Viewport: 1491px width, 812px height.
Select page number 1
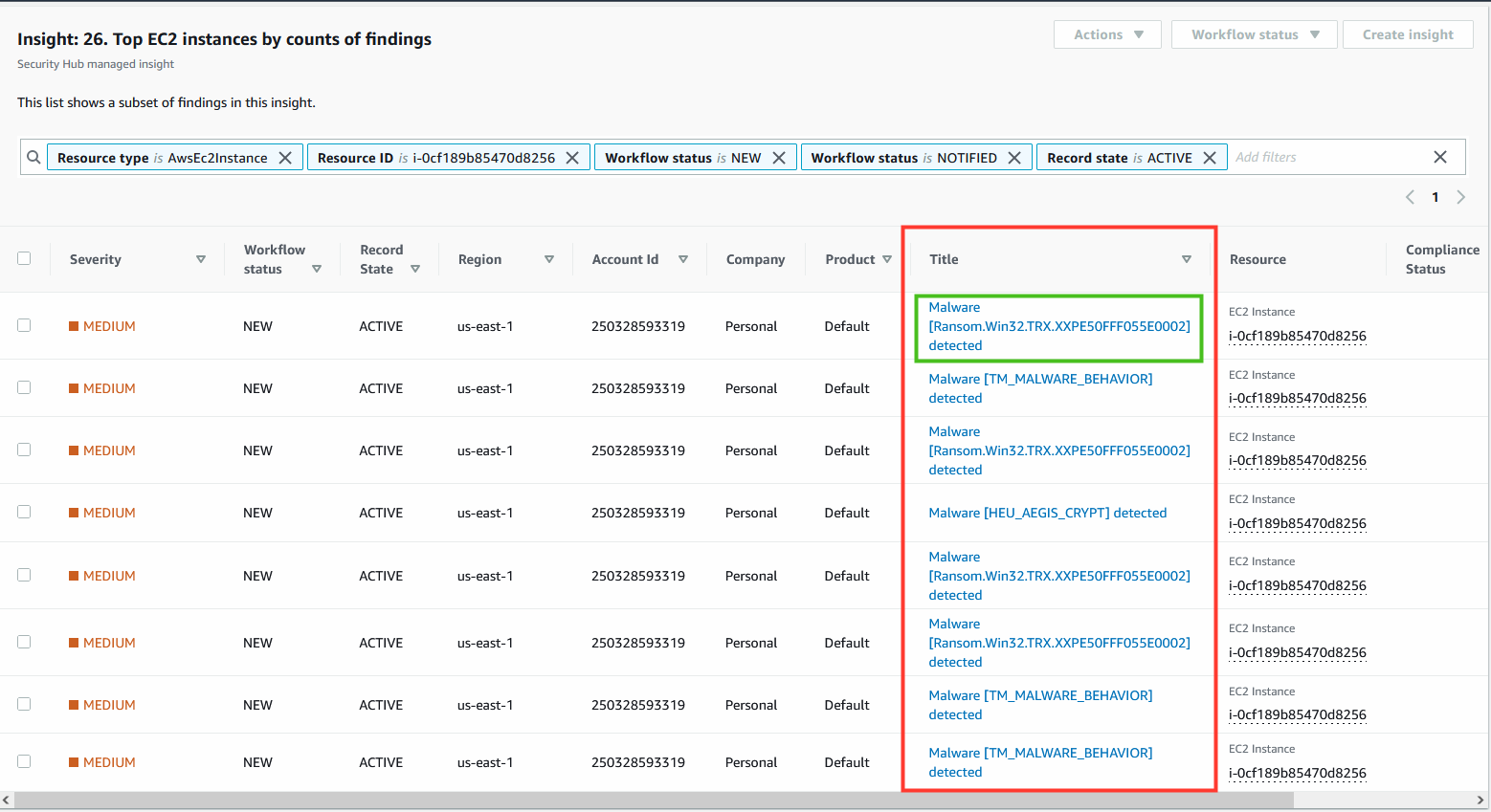click(x=1435, y=197)
